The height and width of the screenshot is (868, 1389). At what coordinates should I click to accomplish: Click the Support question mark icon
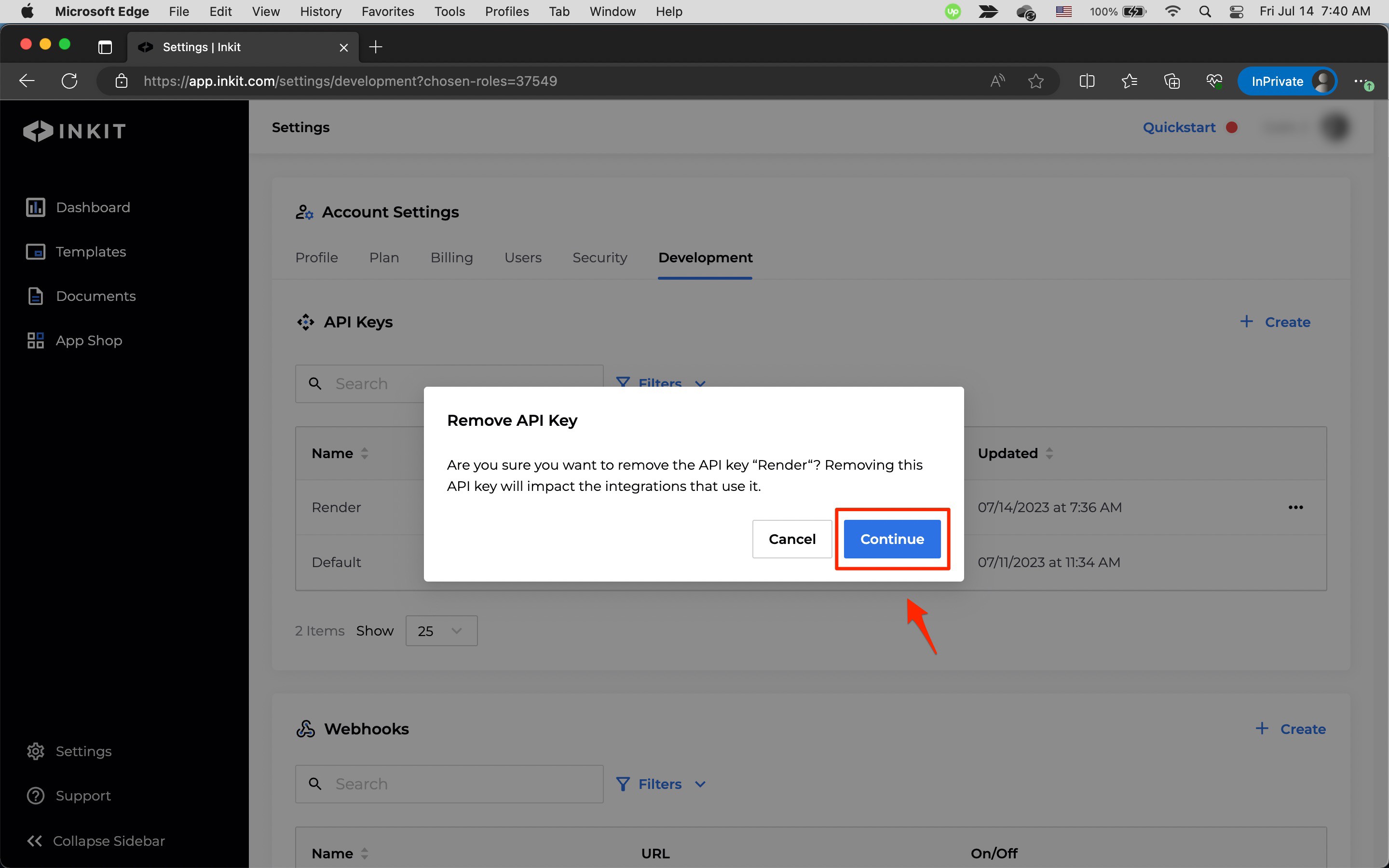[x=35, y=796]
